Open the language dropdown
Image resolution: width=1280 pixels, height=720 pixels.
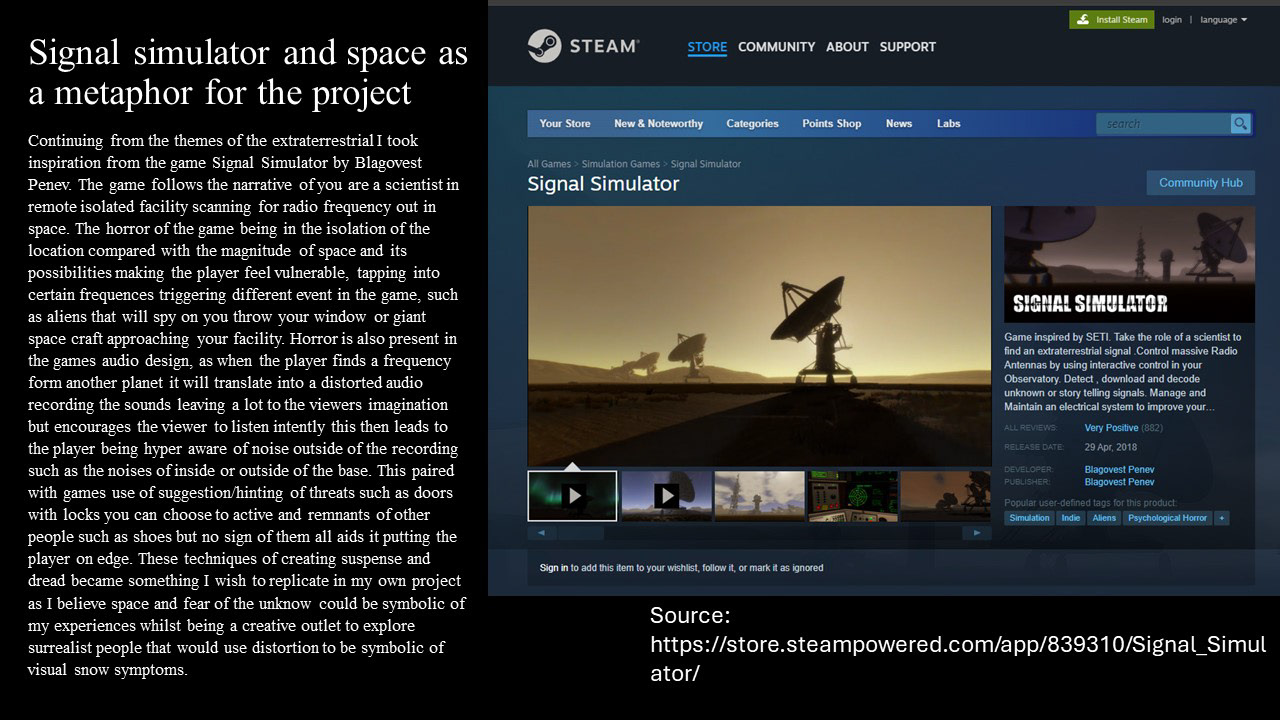pos(1223,20)
